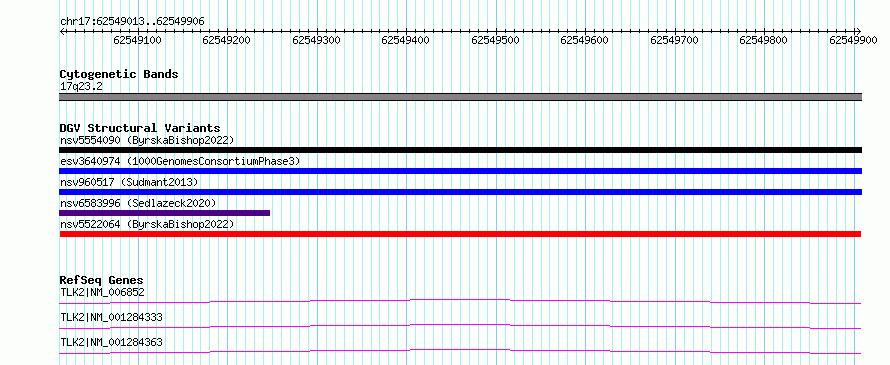890x365 pixels.
Task: Click the magenta TLK2|NM_001284363 gene line
Action: (x=460, y=351)
